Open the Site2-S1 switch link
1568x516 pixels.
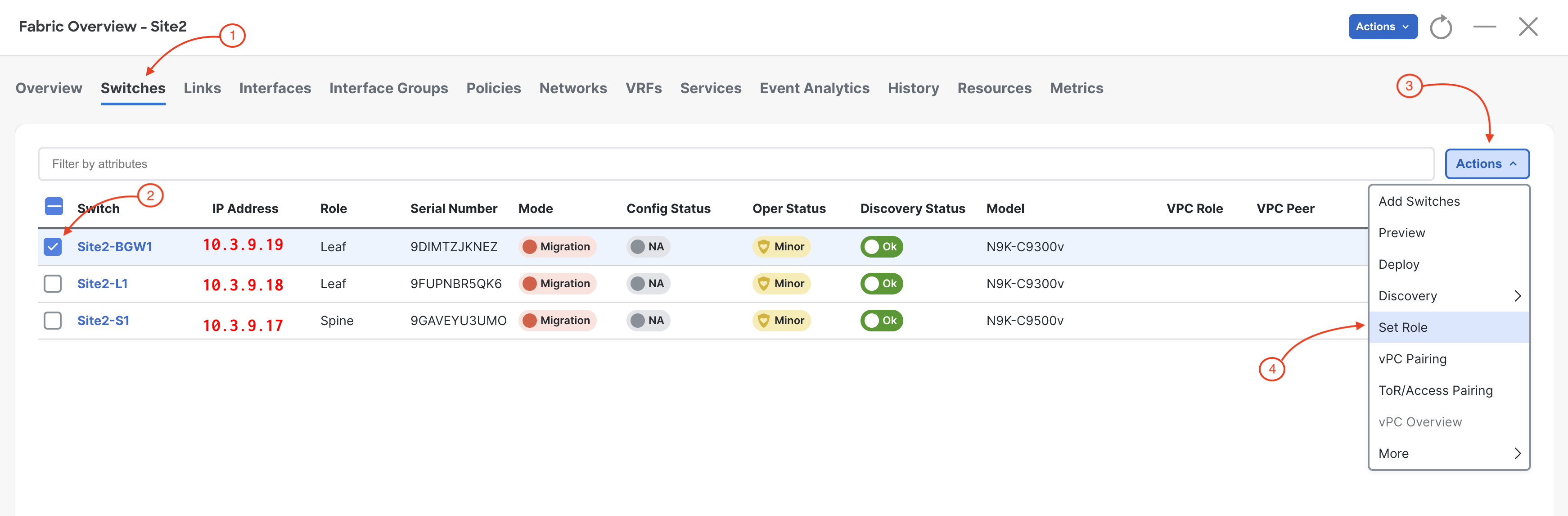[x=103, y=321]
